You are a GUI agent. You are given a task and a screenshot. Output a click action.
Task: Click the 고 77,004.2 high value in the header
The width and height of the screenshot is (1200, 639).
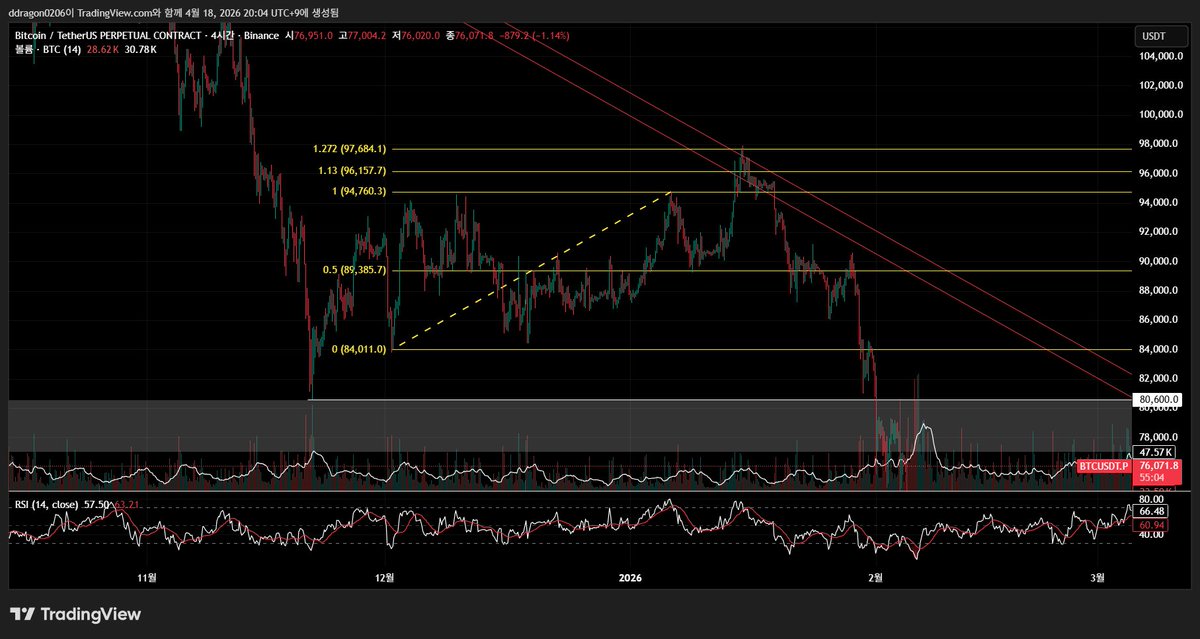(x=362, y=35)
